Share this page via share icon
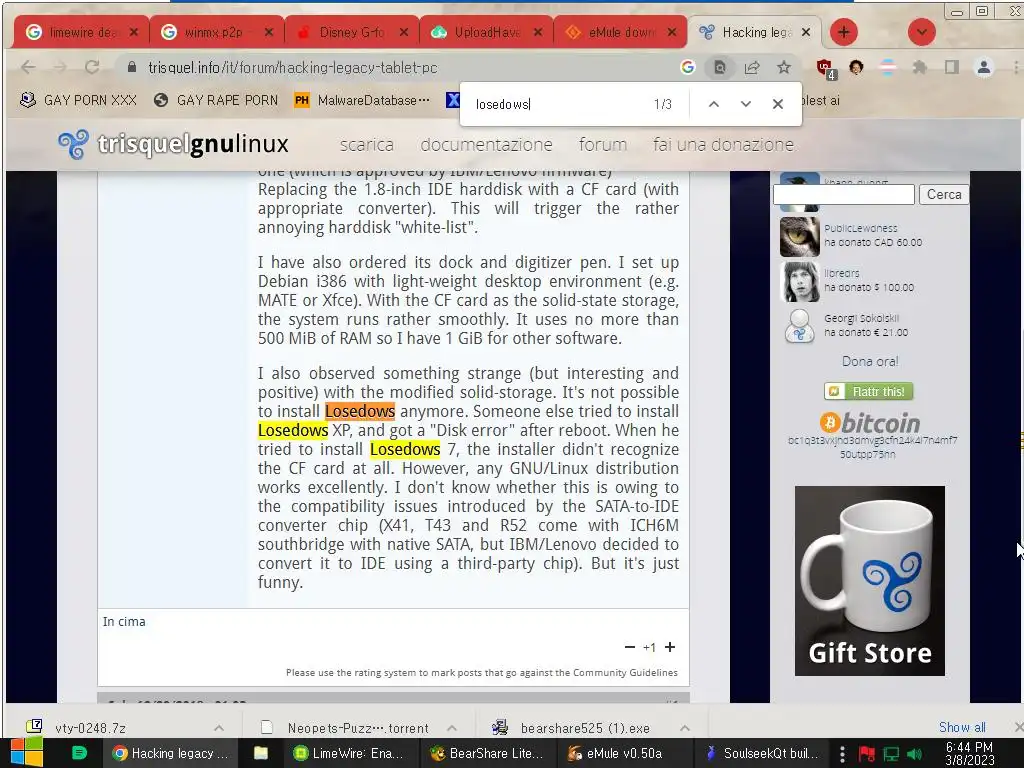 pos(752,67)
